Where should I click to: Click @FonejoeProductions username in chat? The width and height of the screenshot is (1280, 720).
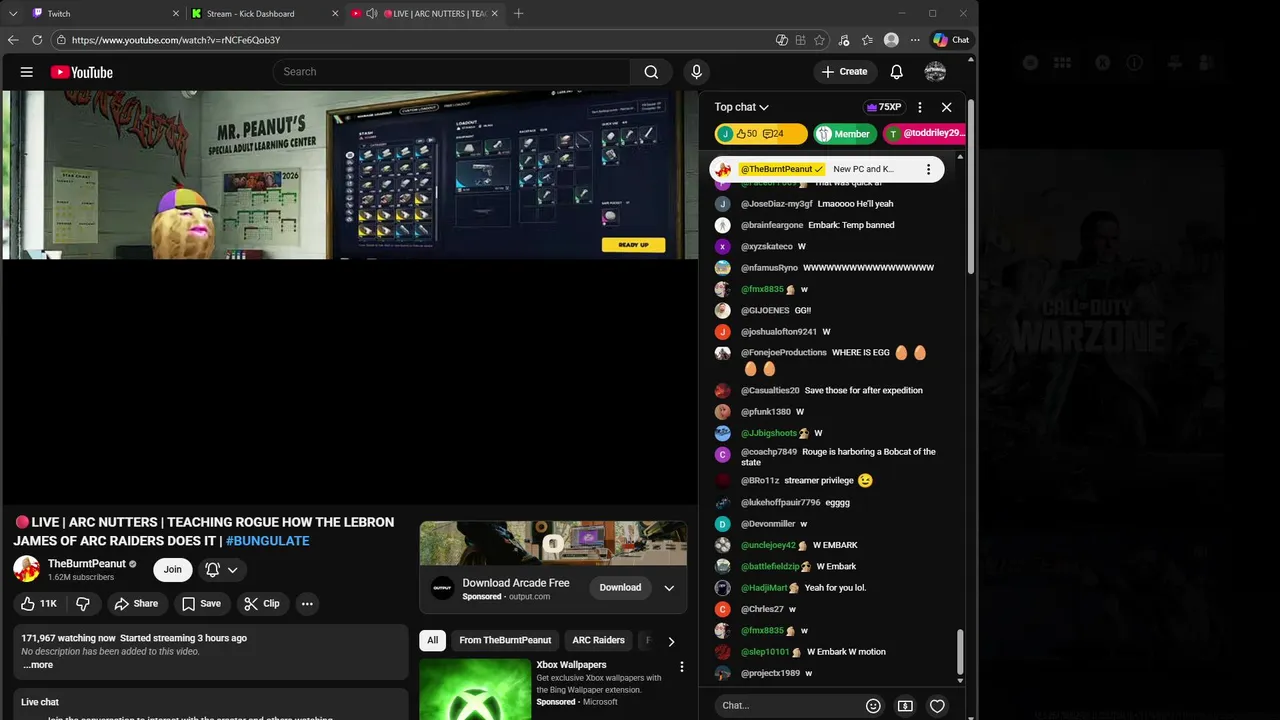[784, 353]
